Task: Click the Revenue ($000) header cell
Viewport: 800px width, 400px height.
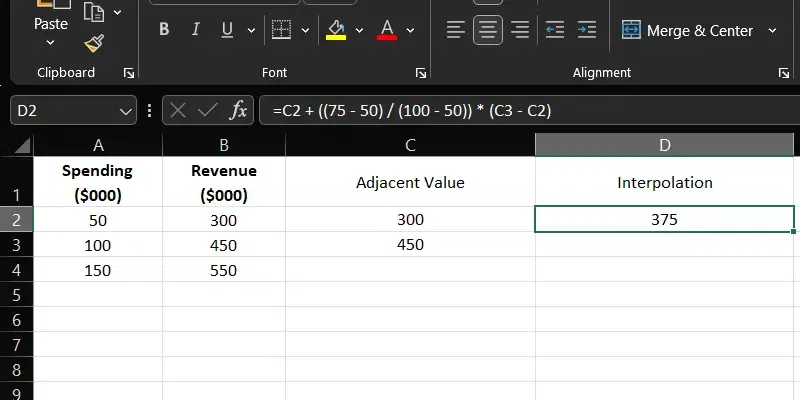Action: [224, 182]
